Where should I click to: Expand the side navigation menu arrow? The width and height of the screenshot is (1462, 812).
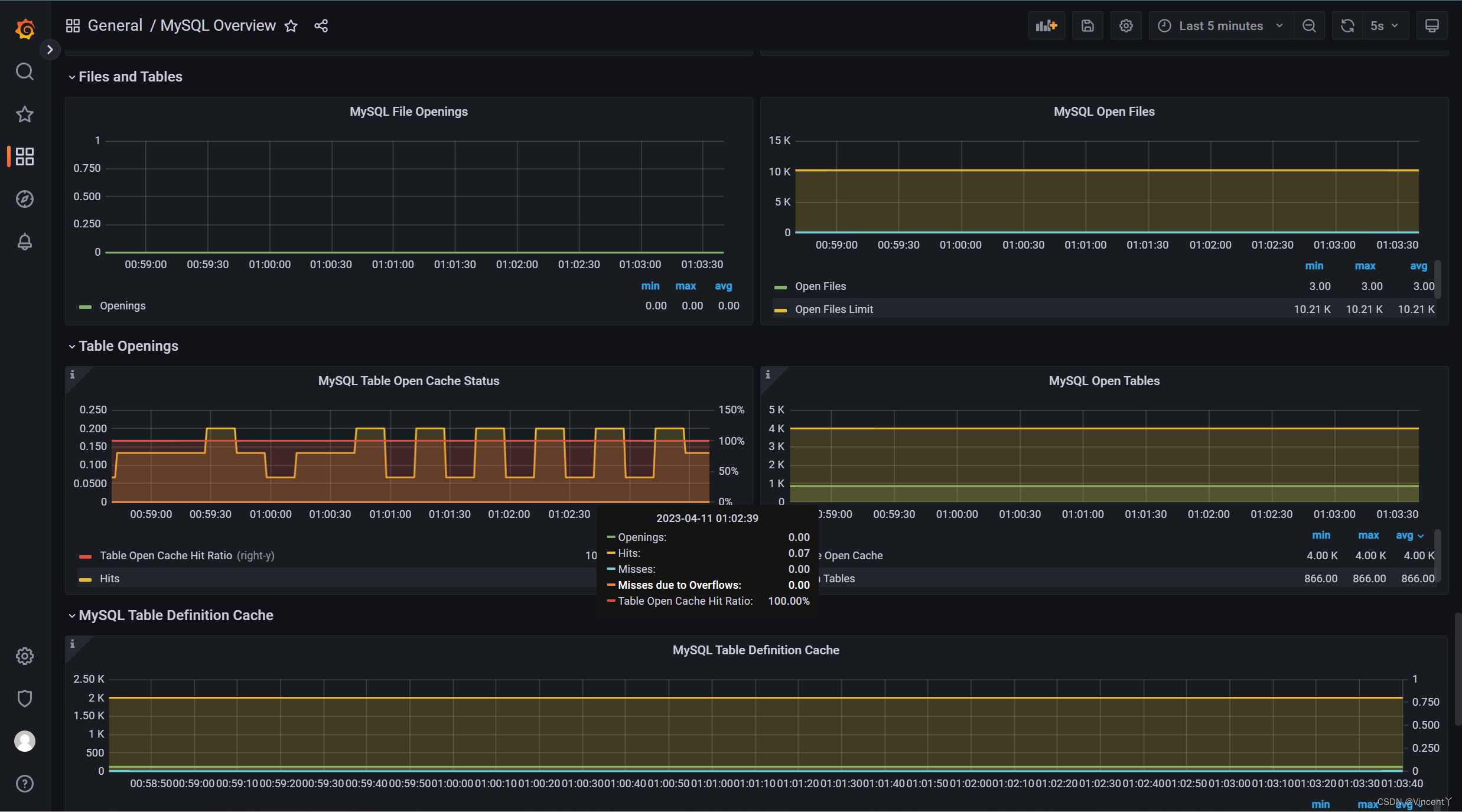(x=50, y=50)
